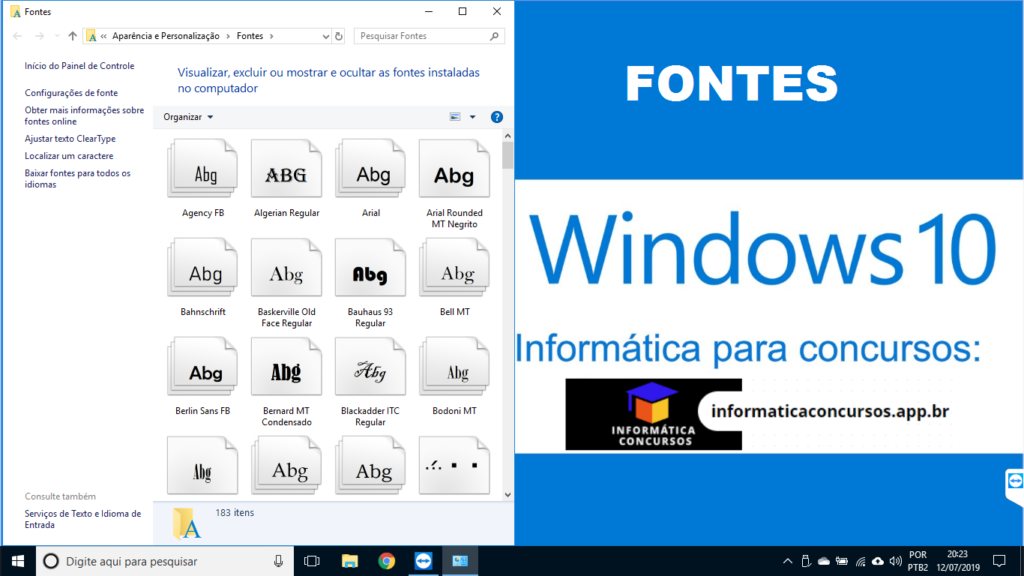This screenshot has height=576, width=1024.
Task: Click the Task View taskbar icon
Action: [x=312, y=561]
